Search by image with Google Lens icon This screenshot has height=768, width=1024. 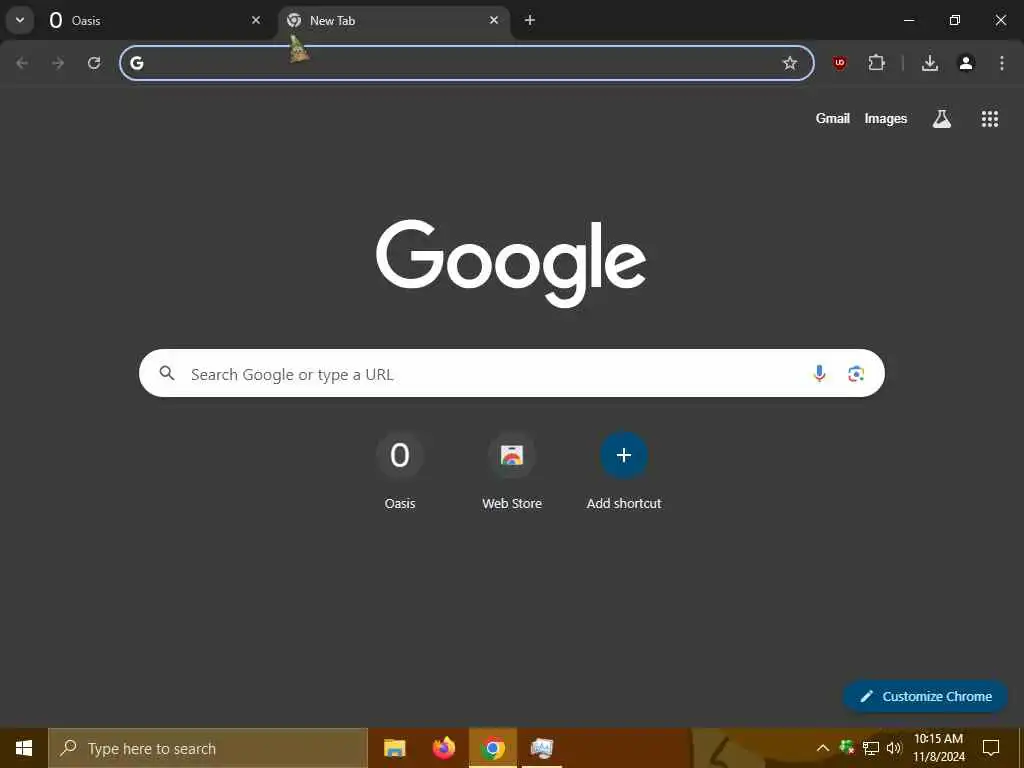856,373
